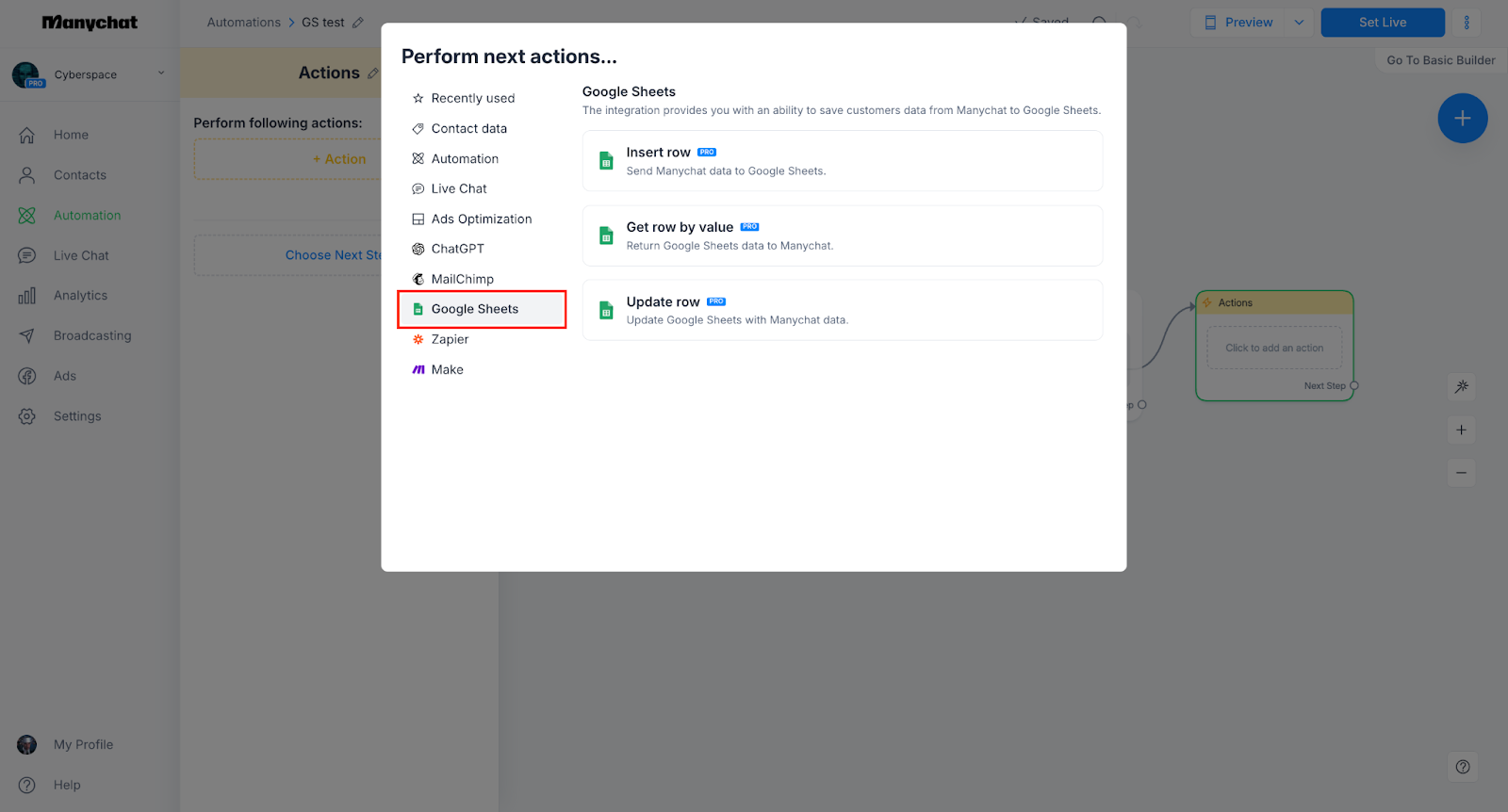The image size is (1508, 812).
Task: Click Go To Basic Builder
Action: 1440,60
